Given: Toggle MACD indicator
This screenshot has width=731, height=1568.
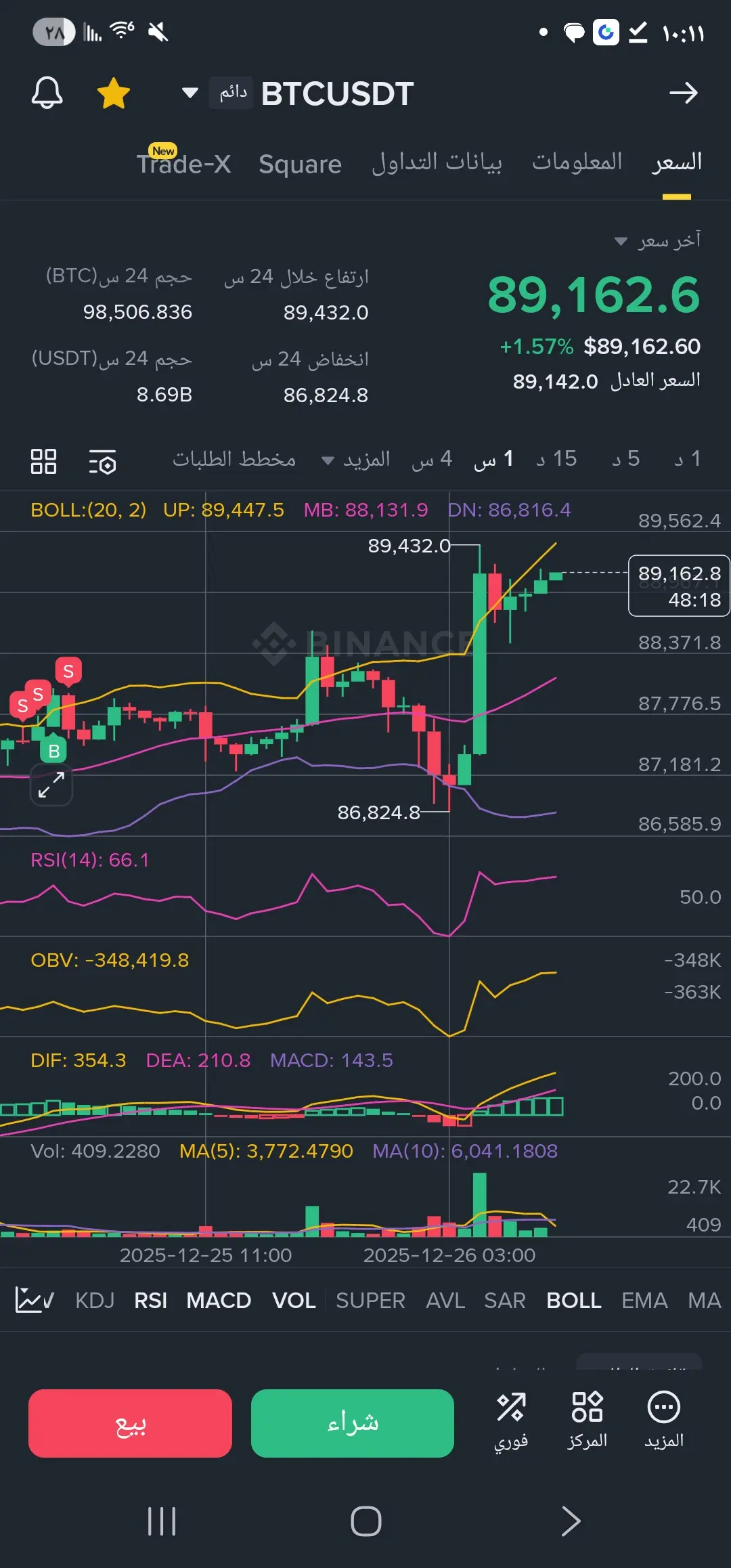Looking at the screenshot, I should (219, 1300).
